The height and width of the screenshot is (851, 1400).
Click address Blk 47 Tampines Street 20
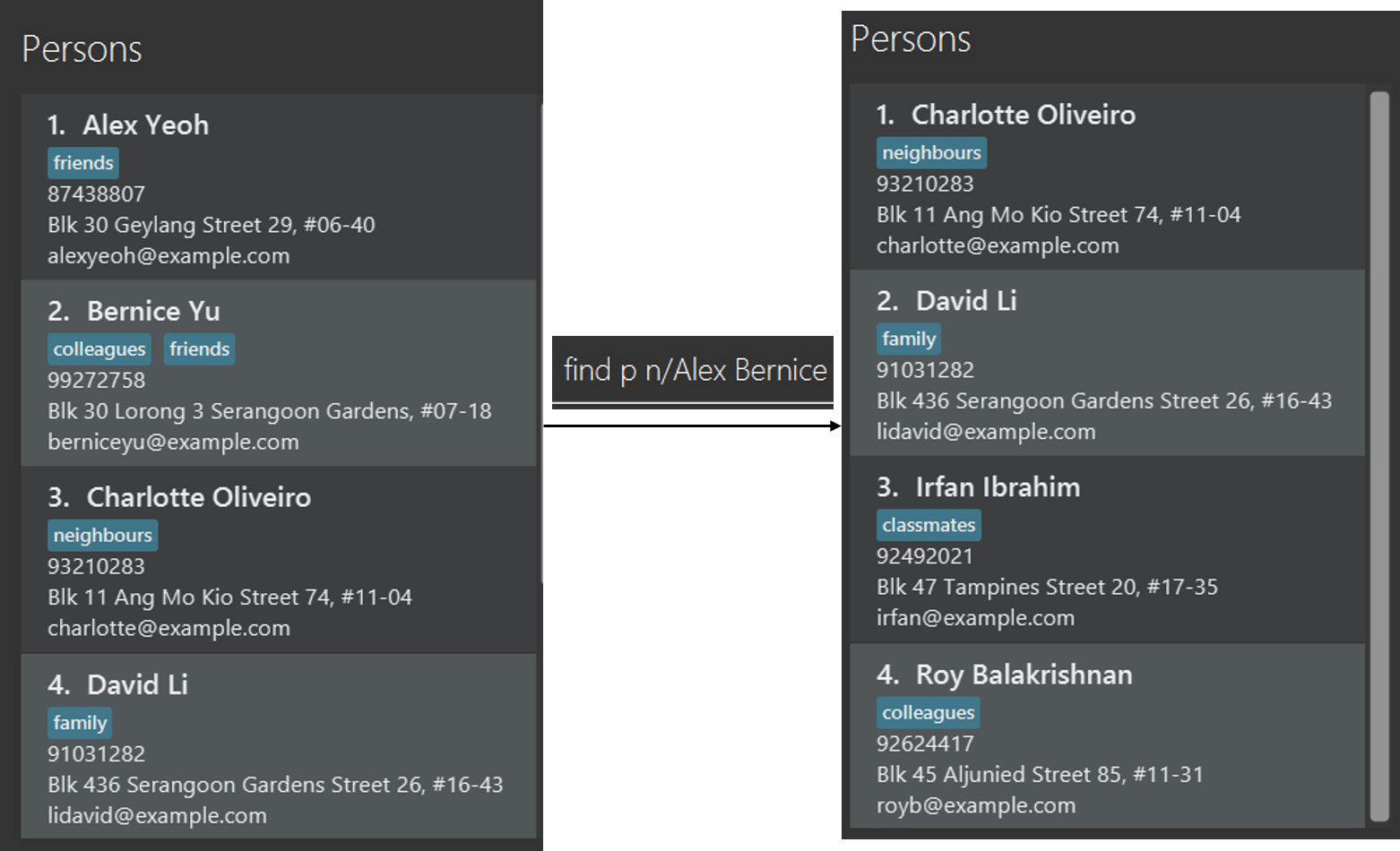tap(1047, 588)
